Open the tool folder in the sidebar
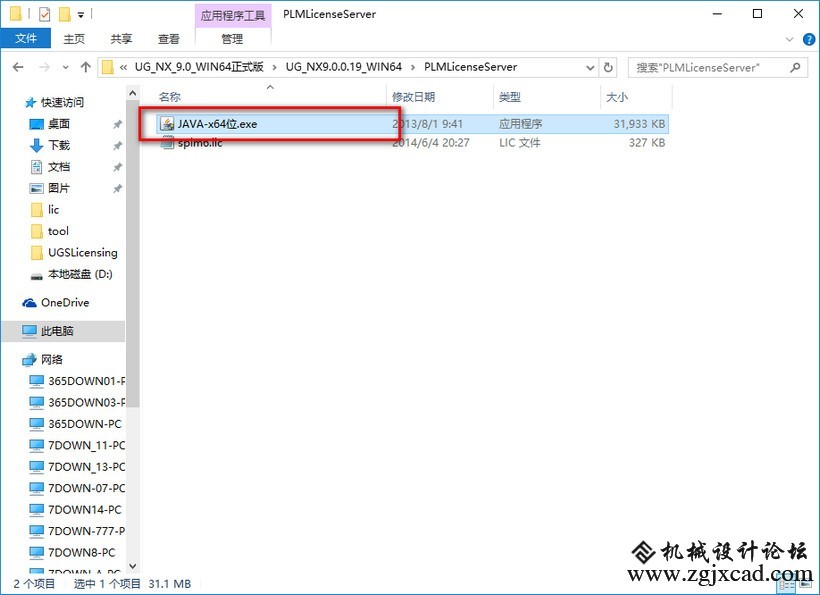This screenshot has height=595, width=820. coord(58,231)
